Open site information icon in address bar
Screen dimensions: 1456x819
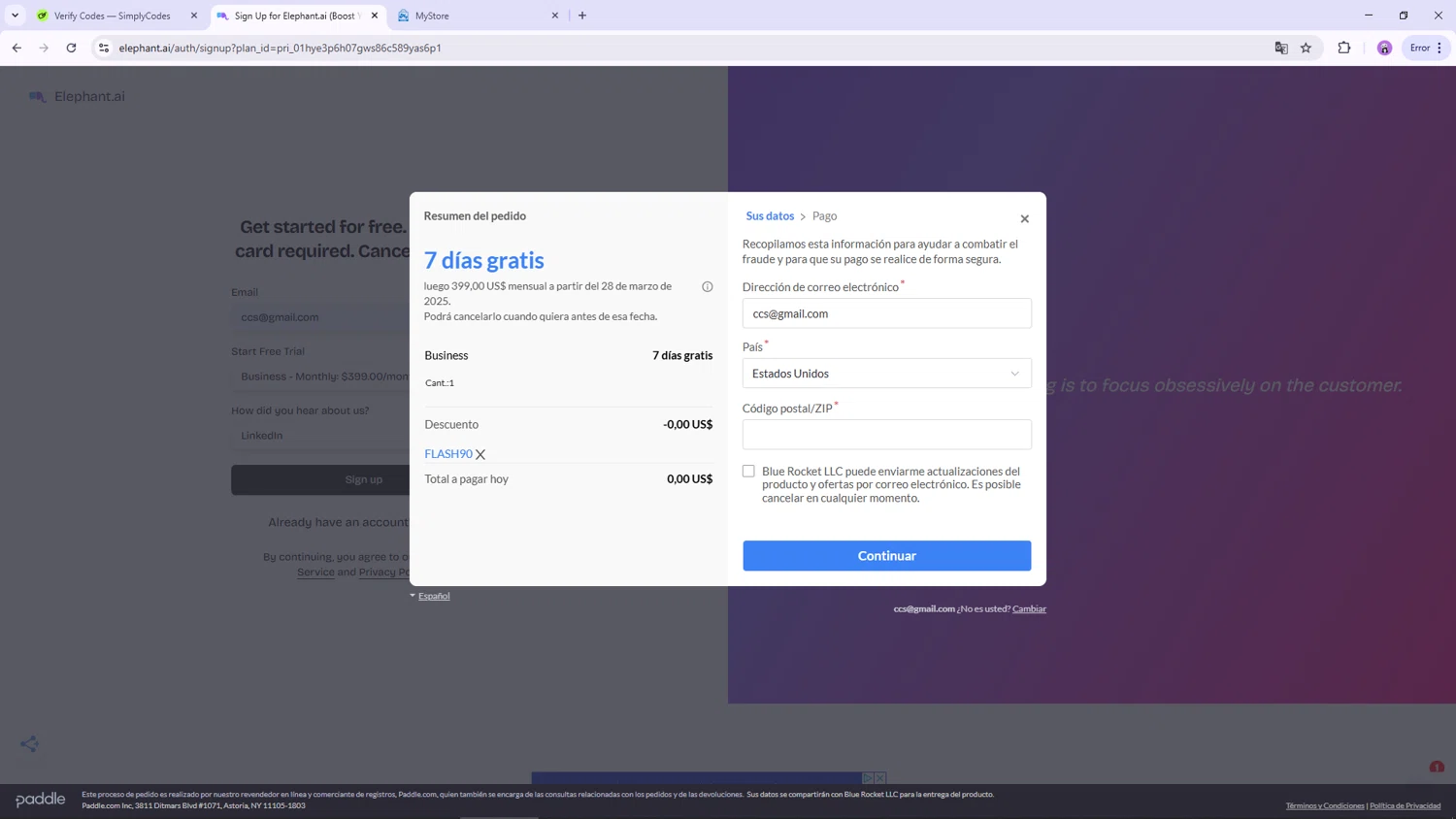click(x=104, y=48)
